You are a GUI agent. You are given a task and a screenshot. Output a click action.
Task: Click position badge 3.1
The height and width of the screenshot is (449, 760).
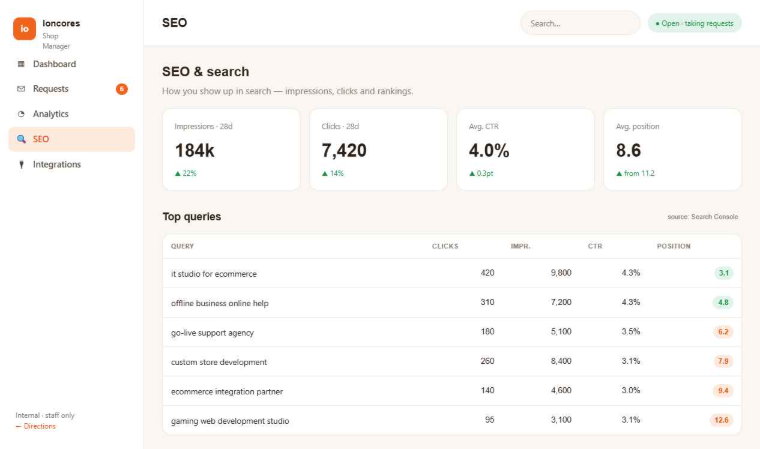click(724, 273)
